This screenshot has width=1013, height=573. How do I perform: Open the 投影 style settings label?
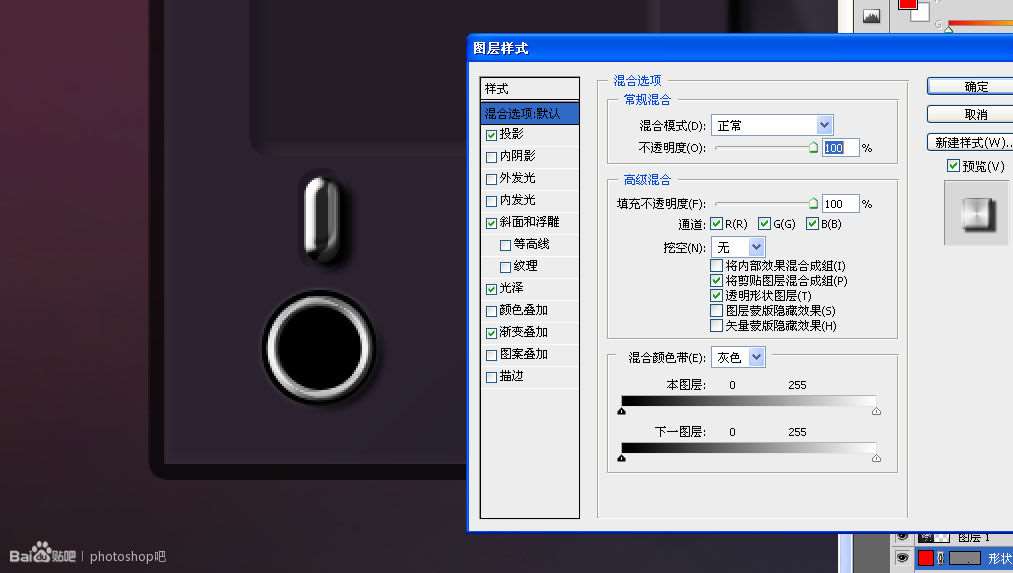tap(511, 134)
